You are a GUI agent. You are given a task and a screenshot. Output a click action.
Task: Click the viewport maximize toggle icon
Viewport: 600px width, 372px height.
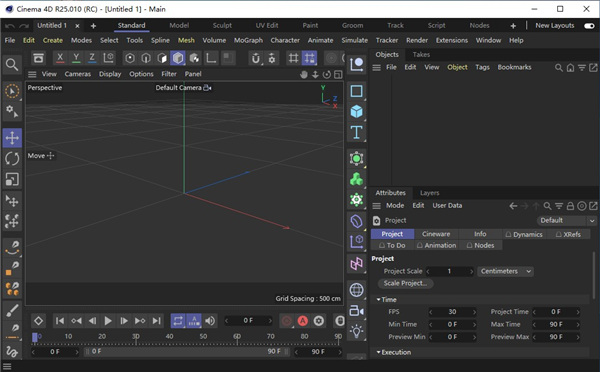tap(338, 75)
